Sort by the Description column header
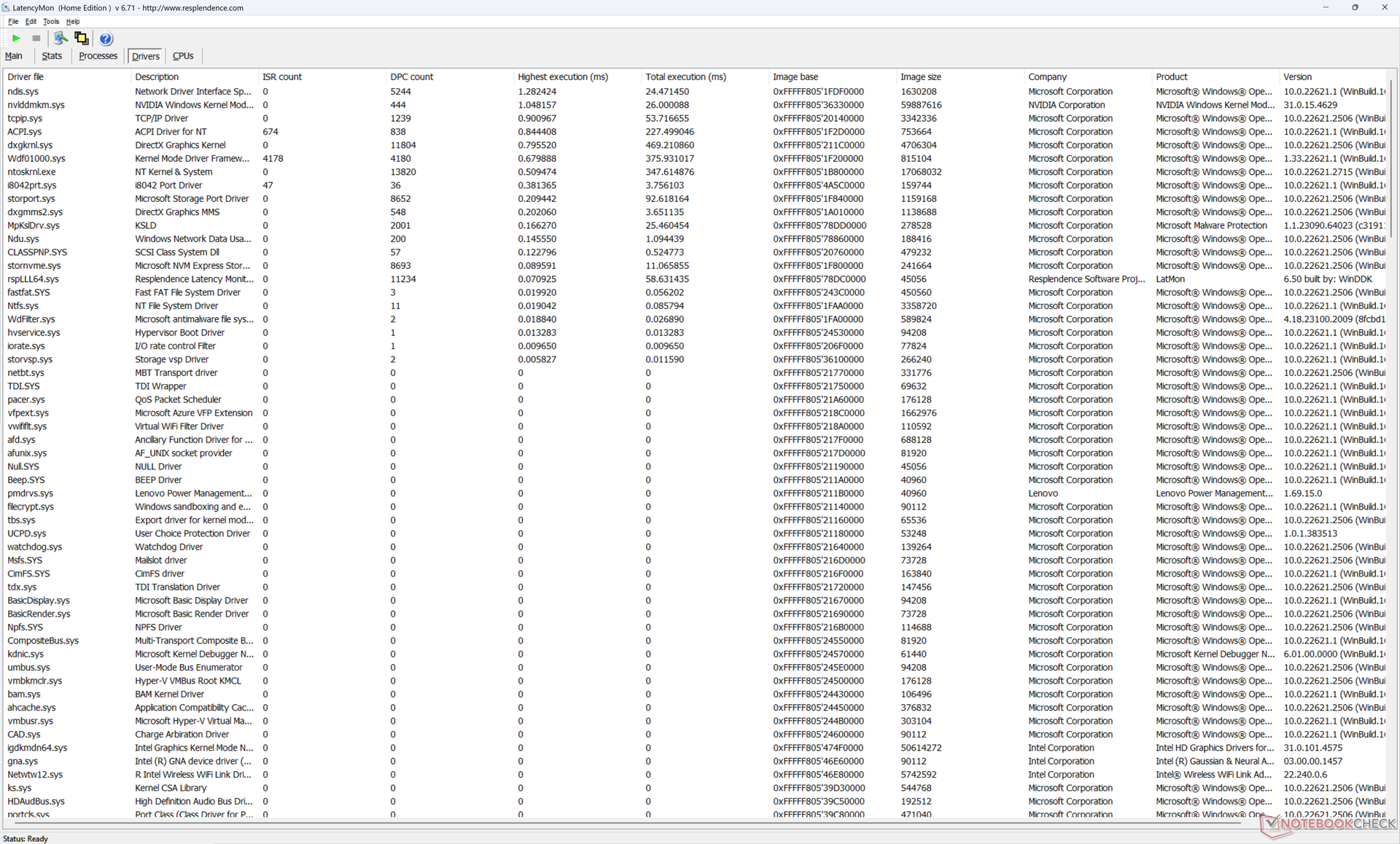The width and height of the screenshot is (1400, 844). tap(195, 77)
